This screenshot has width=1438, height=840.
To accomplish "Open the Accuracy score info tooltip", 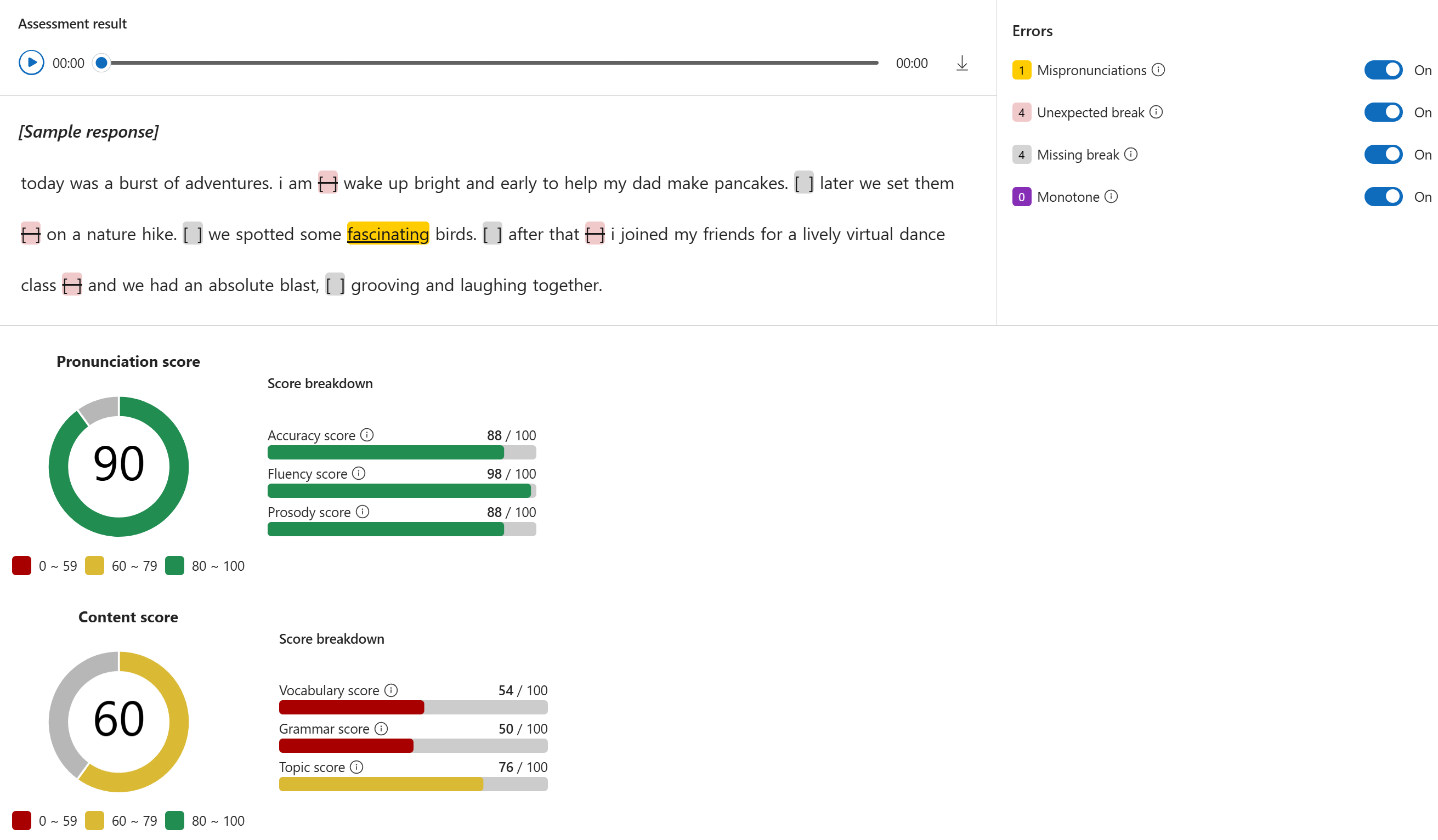I will pos(367,434).
